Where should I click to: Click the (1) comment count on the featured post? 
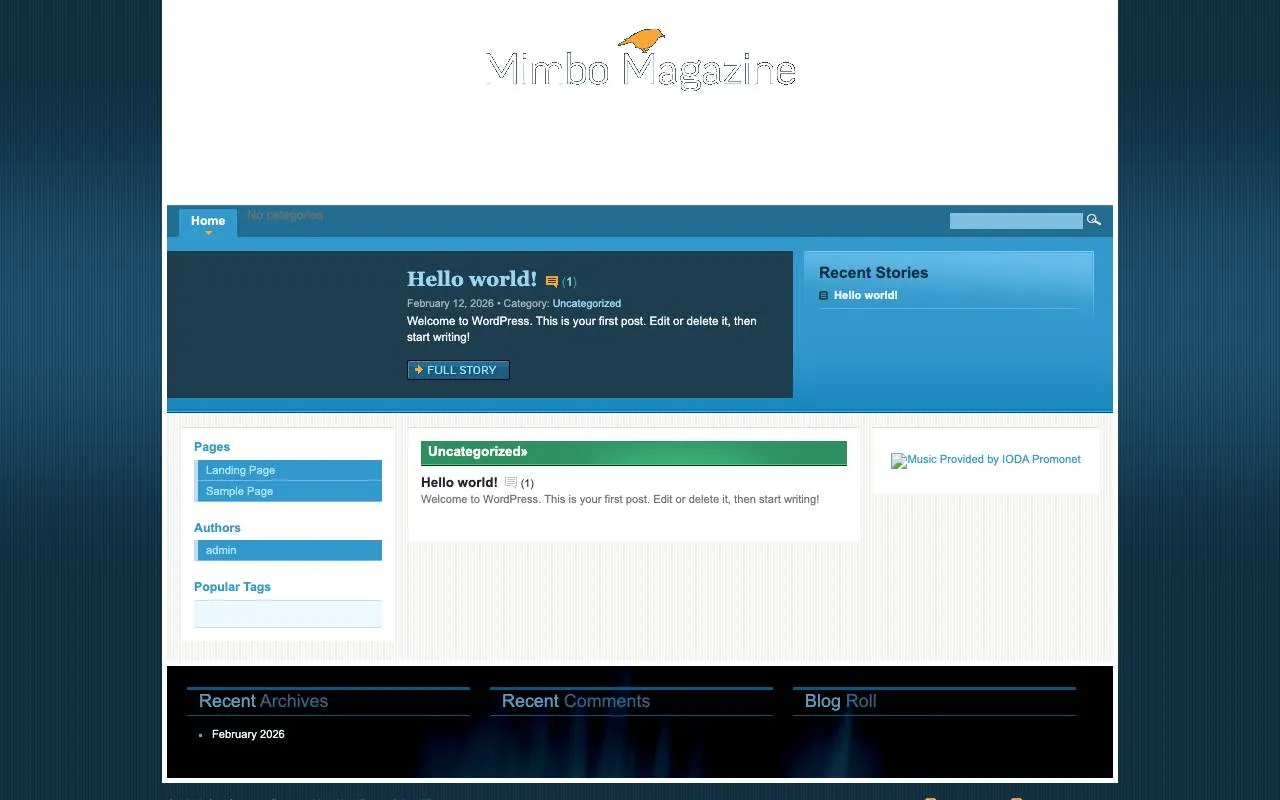[569, 282]
